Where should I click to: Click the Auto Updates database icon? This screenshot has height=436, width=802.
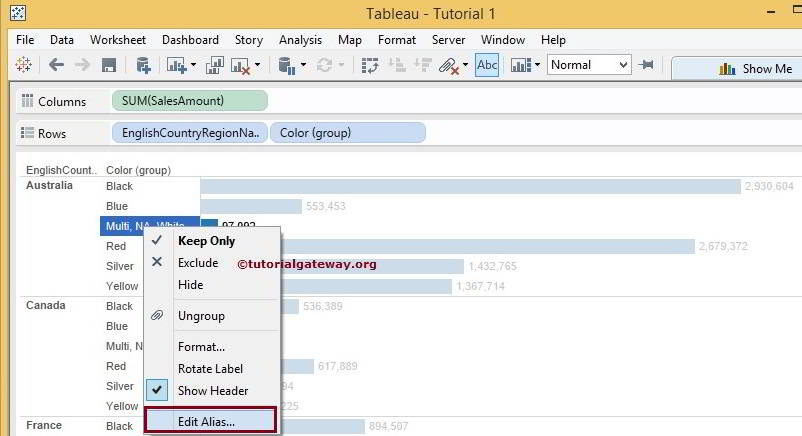click(287, 66)
